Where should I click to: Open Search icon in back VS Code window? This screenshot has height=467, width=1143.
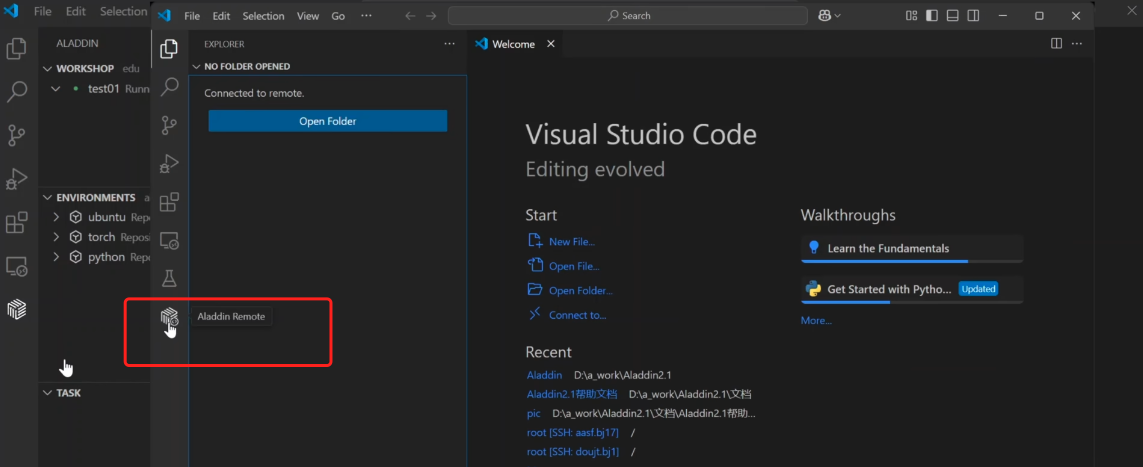click(x=17, y=92)
